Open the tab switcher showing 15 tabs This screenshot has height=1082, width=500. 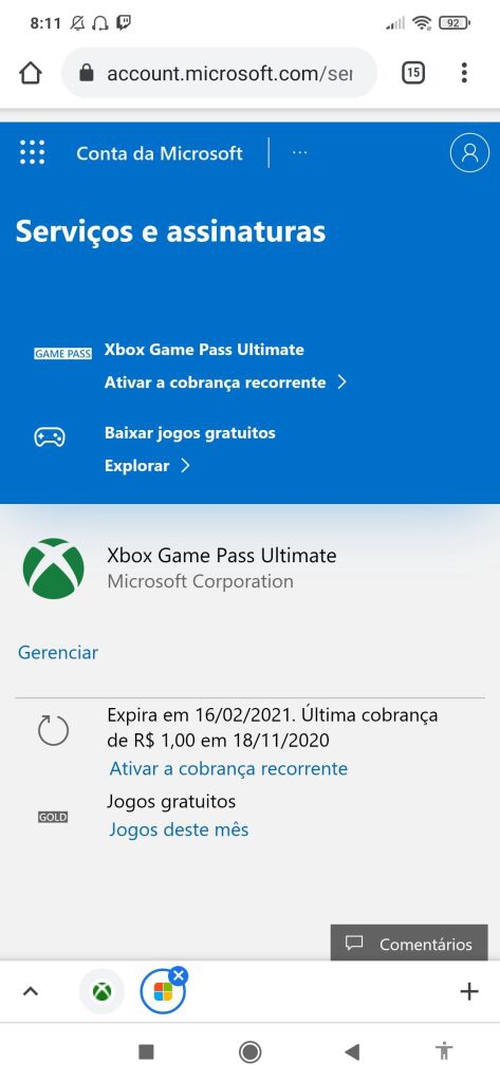412,72
